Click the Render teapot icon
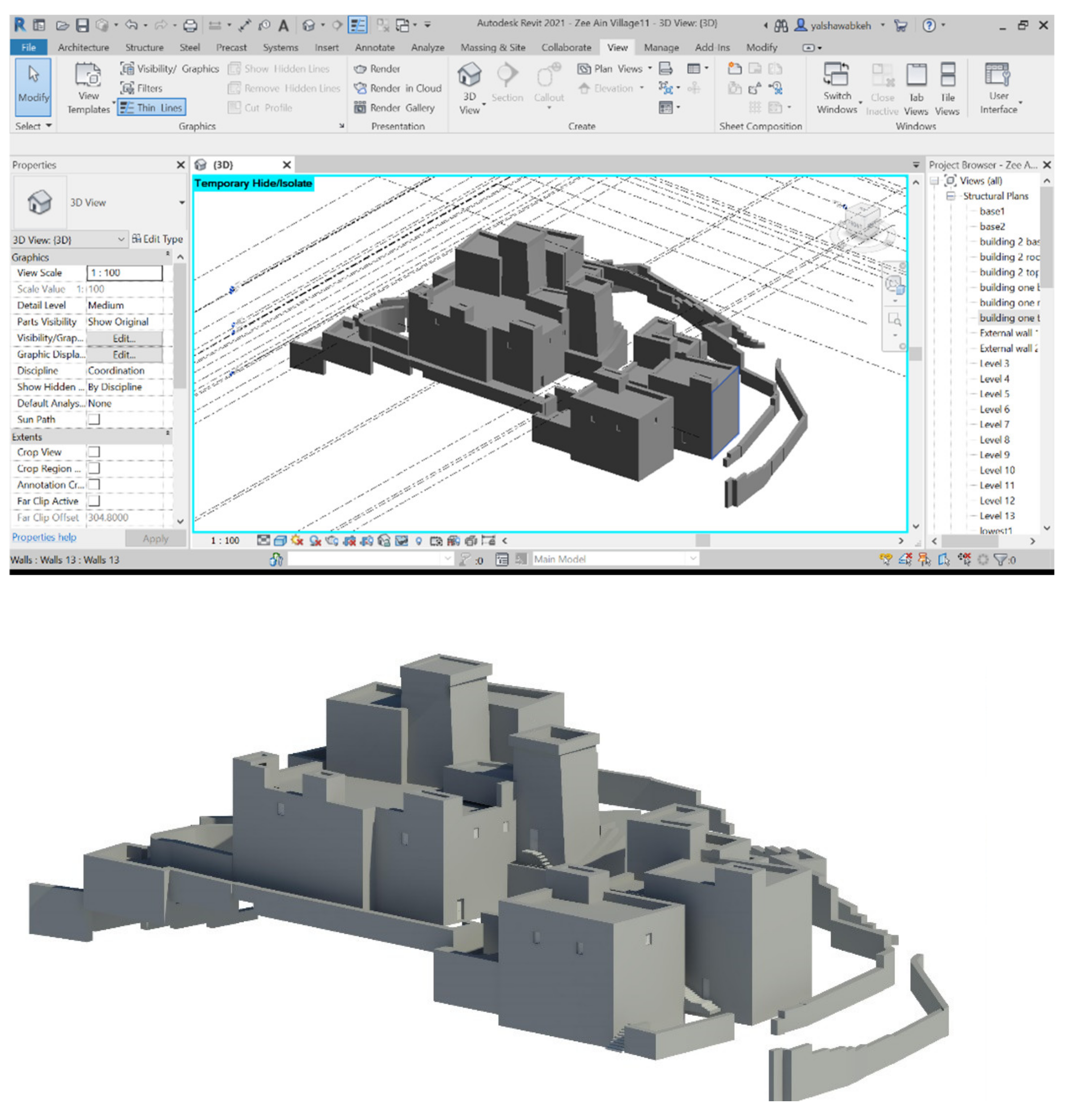This screenshot has width=1076, height=1120. (x=360, y=69)
